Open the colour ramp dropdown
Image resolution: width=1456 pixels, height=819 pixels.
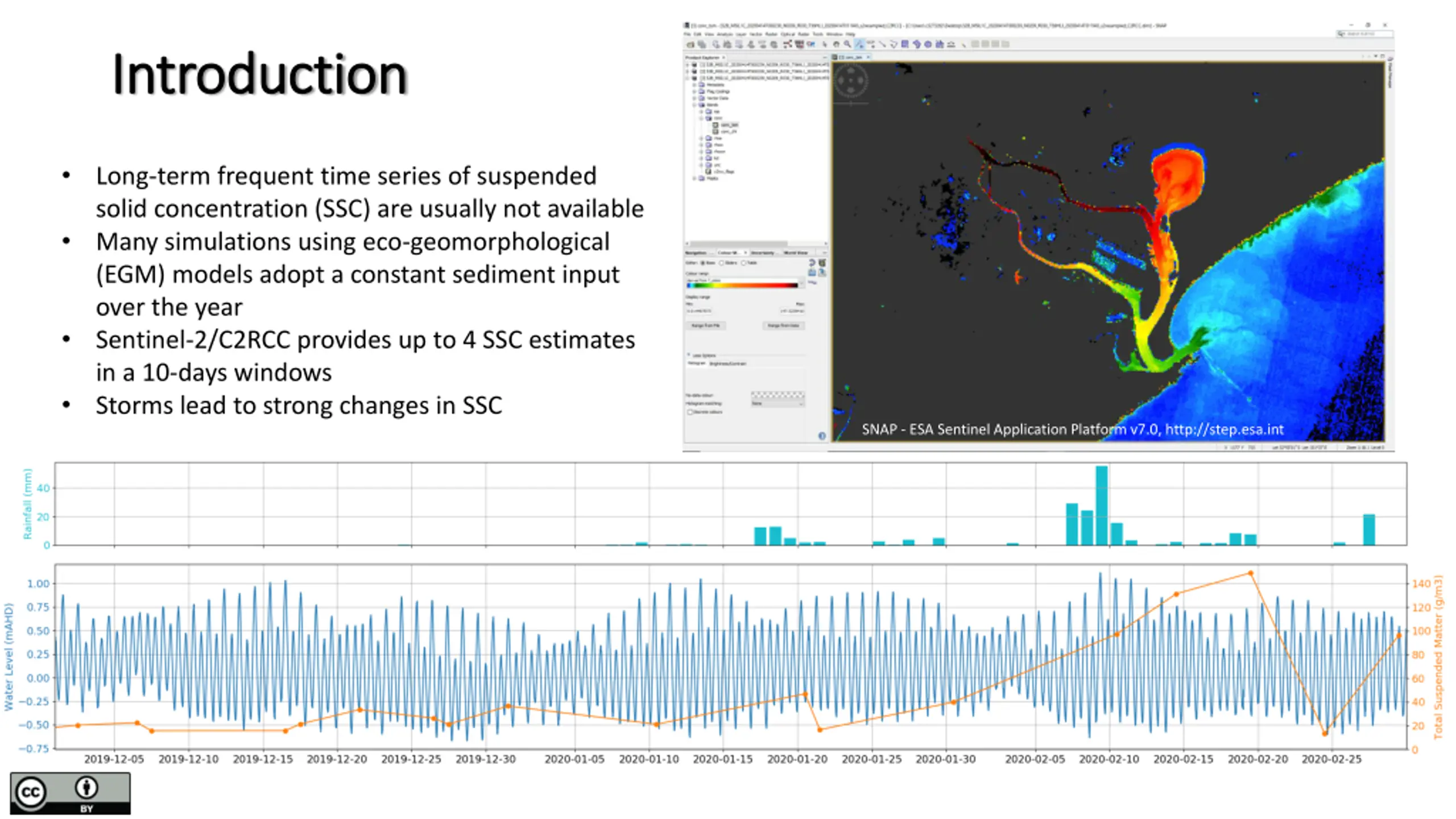click(x=745, y=284)
